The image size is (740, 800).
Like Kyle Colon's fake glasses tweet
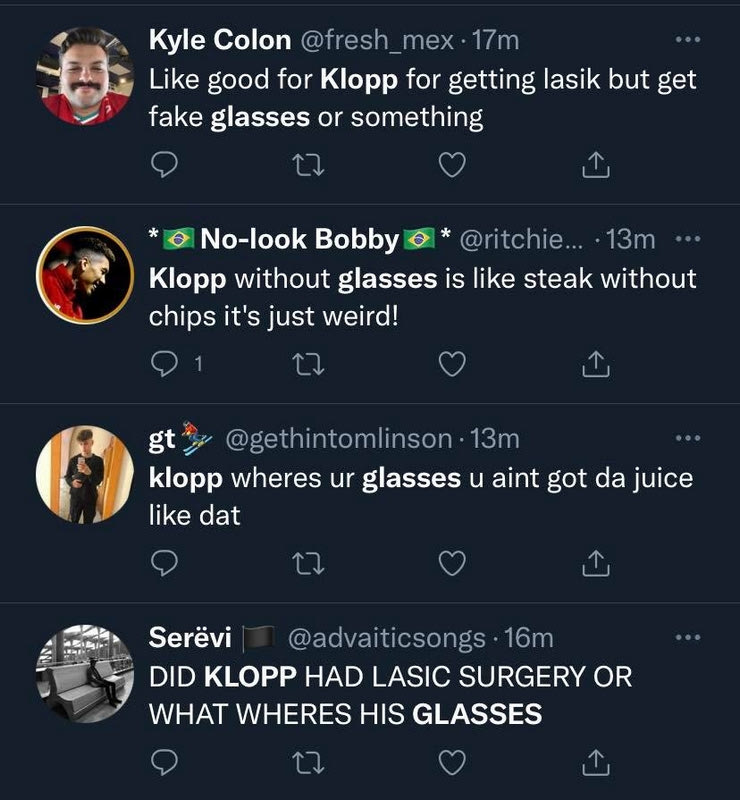[x=452, y=165]
